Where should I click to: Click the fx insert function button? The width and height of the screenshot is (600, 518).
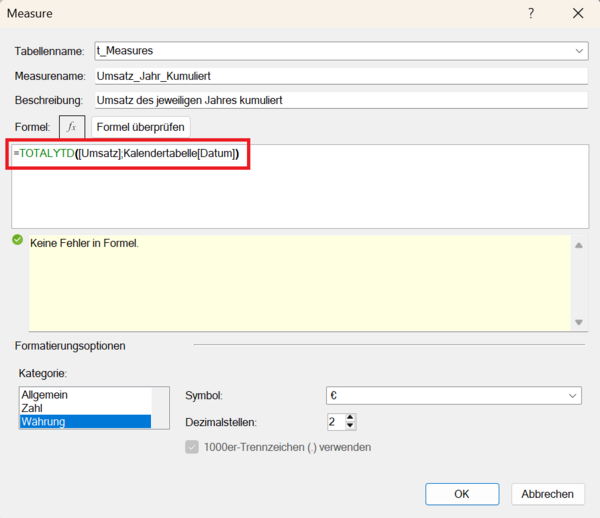click(x=71, y=127)
